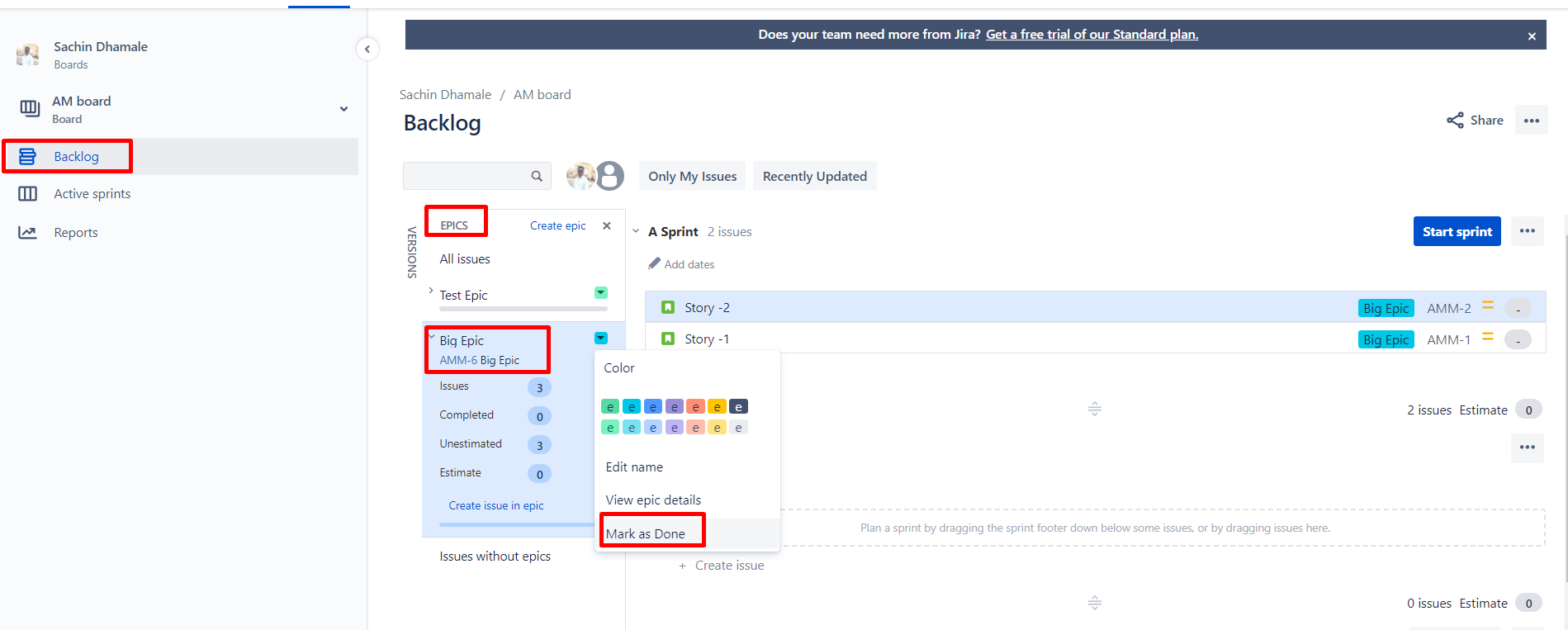Go to AM board breadcrumb

click(542, 95)
